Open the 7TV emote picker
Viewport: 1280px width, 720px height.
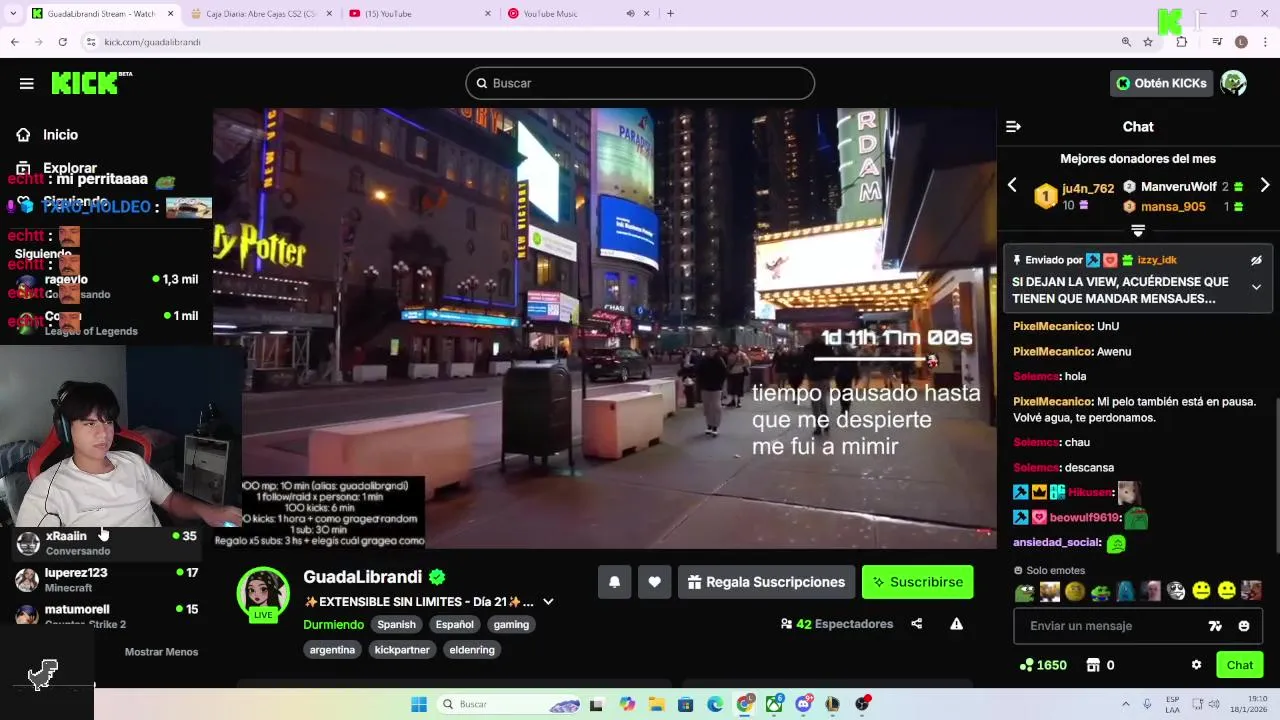pos(1215,626)
